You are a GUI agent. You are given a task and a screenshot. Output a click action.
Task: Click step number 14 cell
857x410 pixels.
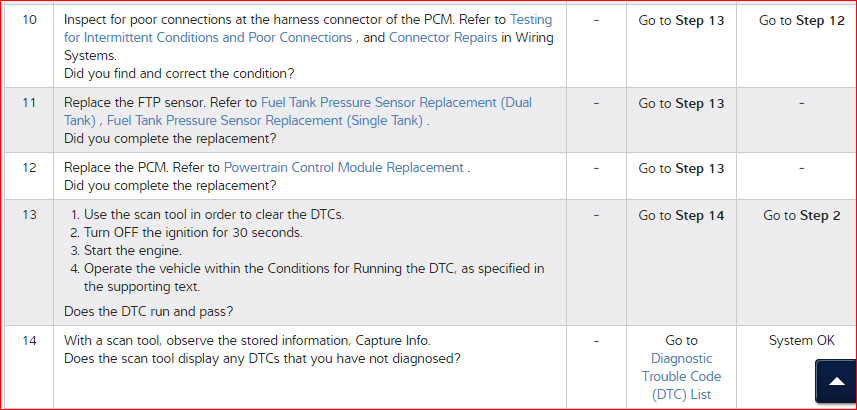pyautogui.click(x=28, y=340)
